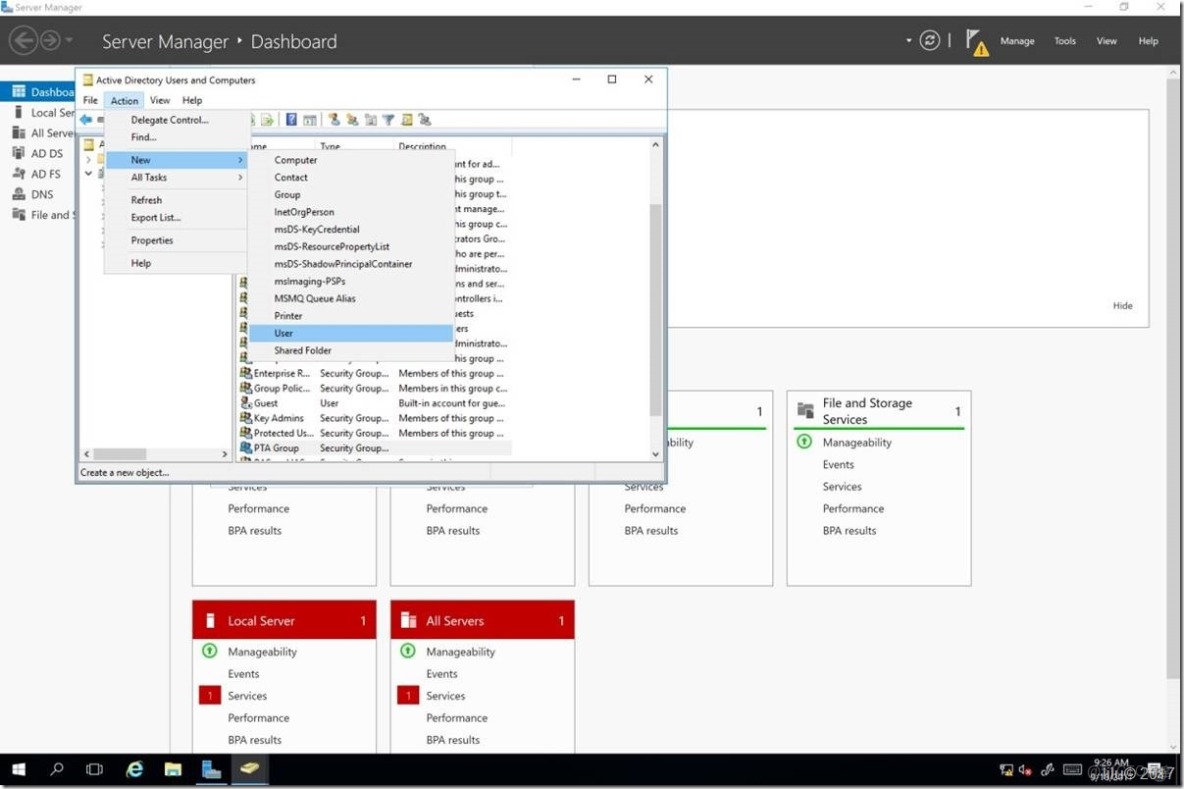Open the View menu in Active Directory window
The image size is (1184, 789).
[159, 100]
